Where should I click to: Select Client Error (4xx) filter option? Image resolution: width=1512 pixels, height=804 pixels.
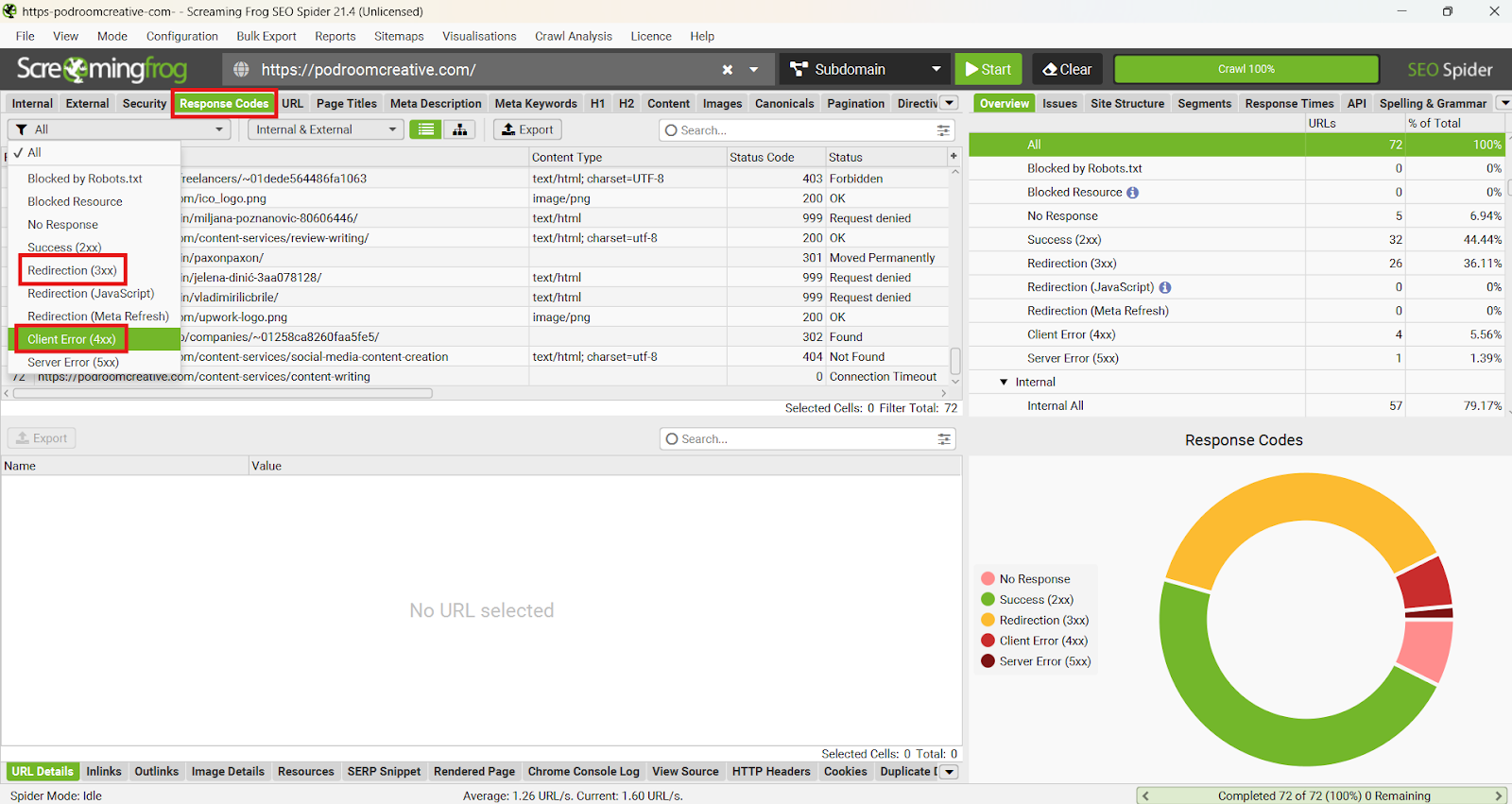click(x=94, y=339)
